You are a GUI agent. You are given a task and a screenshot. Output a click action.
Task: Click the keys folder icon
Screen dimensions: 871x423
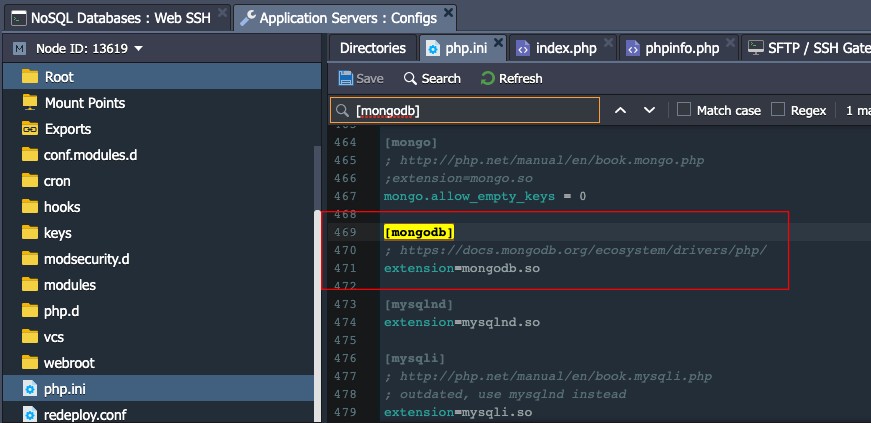tap(30, 232)
